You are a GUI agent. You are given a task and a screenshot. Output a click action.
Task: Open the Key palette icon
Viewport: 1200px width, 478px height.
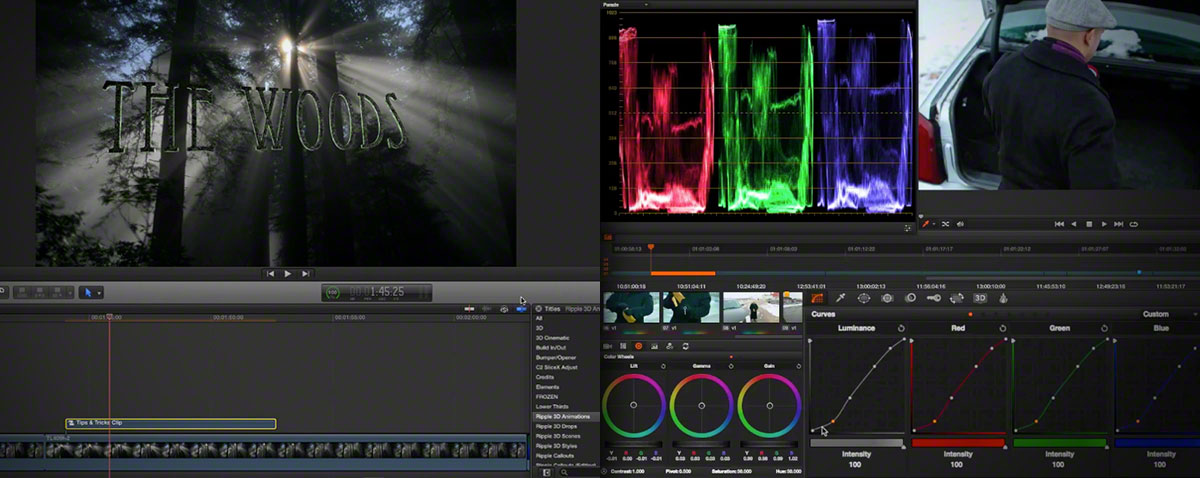(x=933, y=297)
